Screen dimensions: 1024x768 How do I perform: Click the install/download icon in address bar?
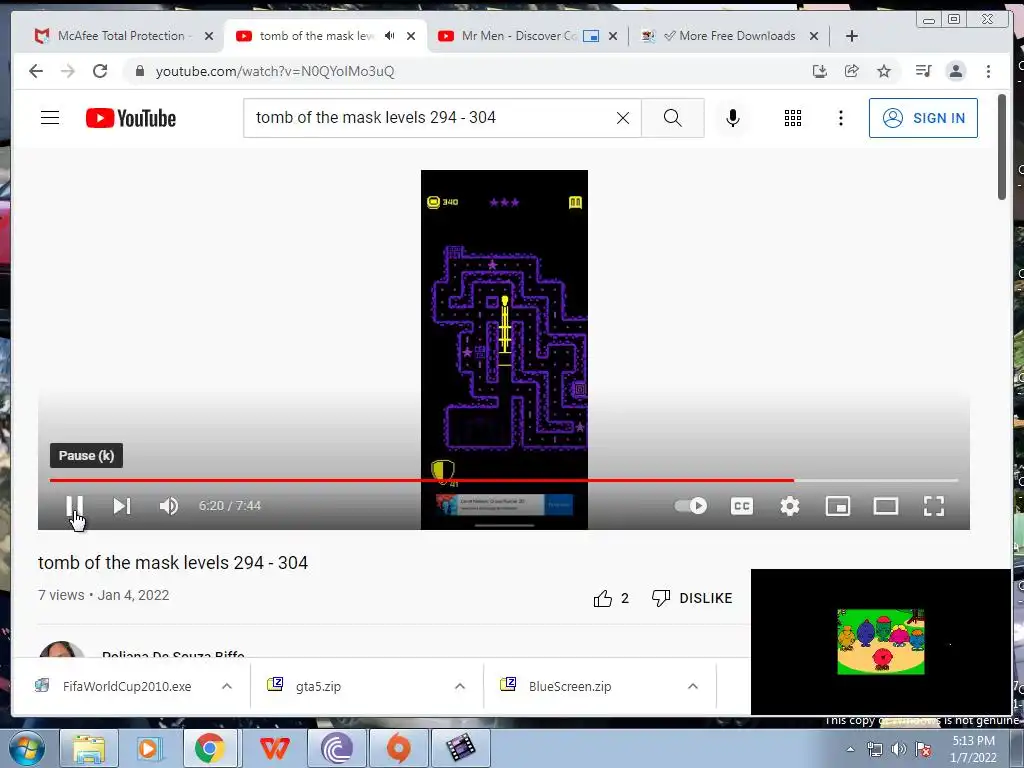click(x=820, y=71)
